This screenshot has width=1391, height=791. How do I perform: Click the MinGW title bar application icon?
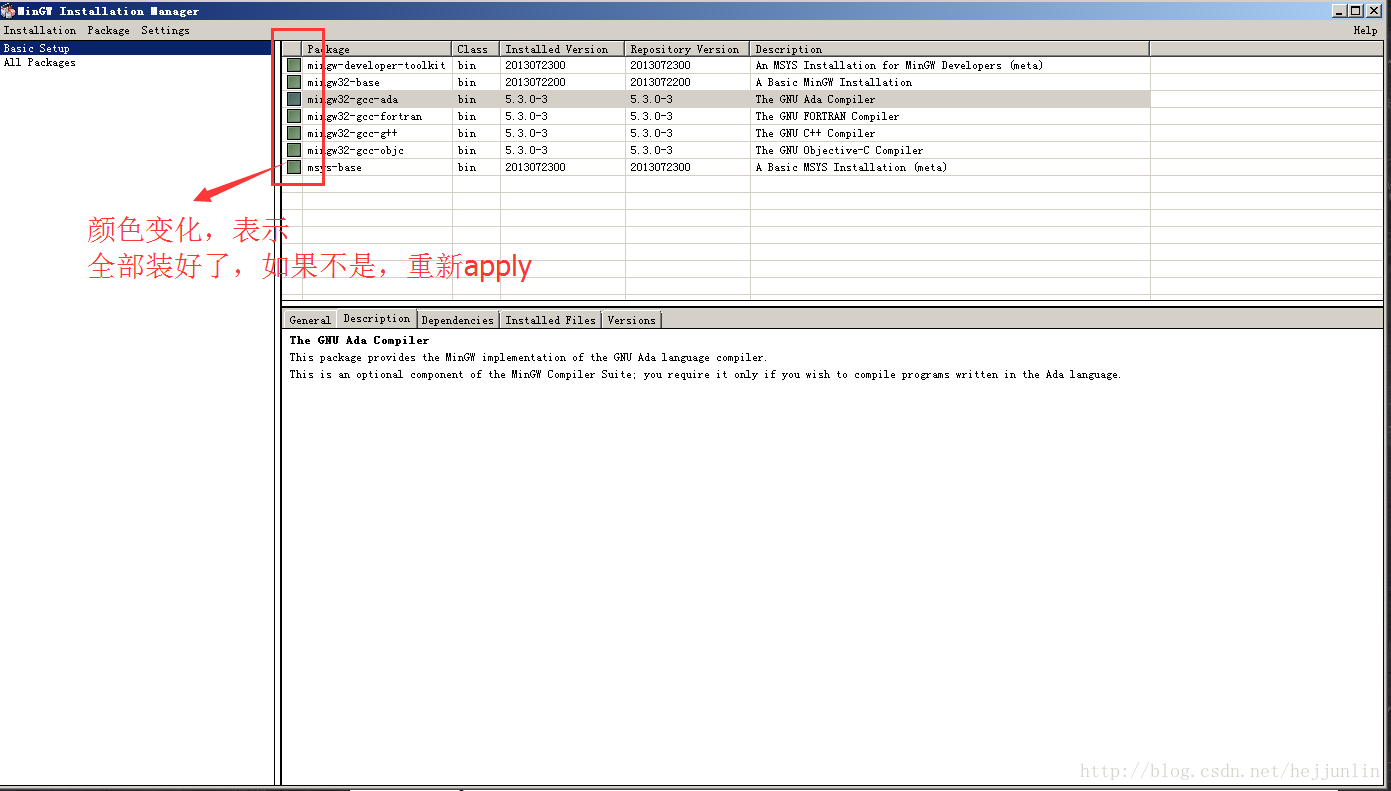coord(8,11)
